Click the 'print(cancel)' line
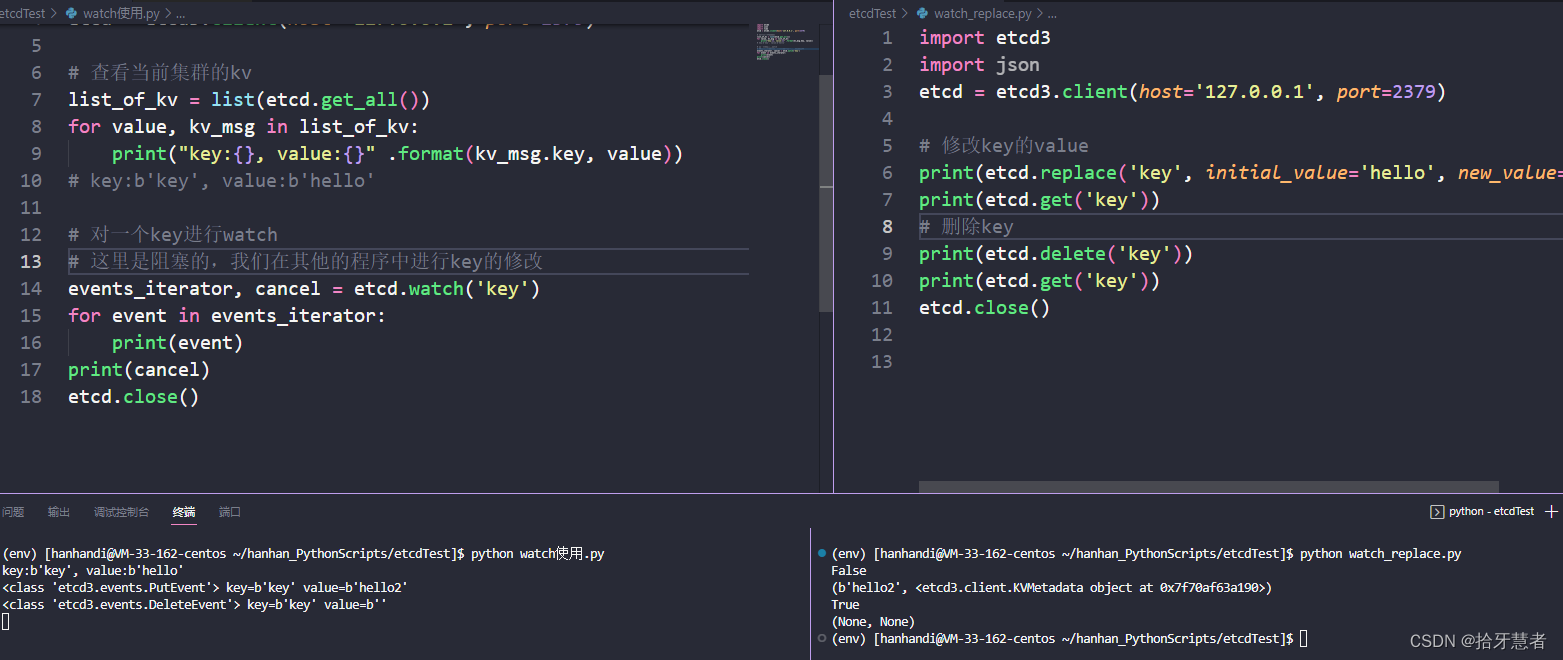This screenshot has width=1563, height=660. (139, 370)
